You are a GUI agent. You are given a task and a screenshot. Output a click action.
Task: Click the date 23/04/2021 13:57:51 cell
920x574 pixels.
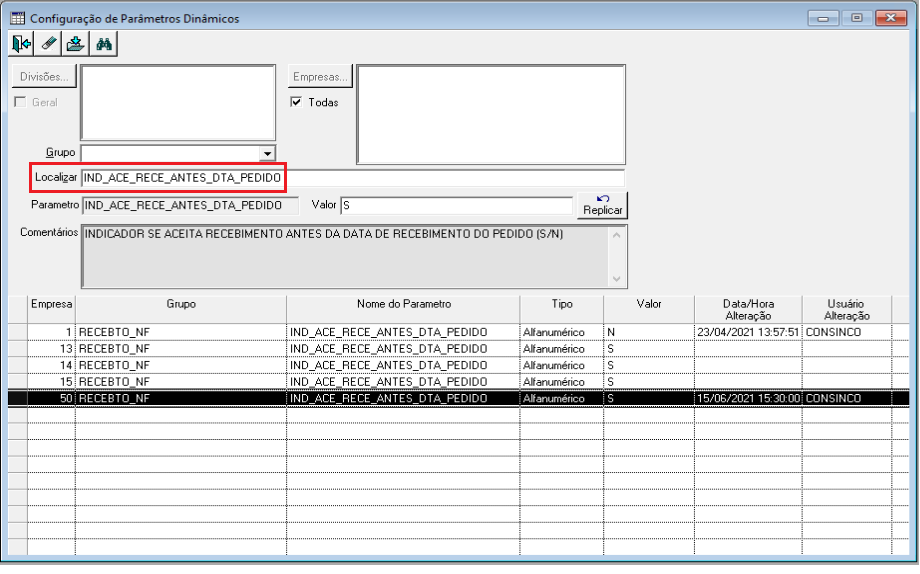[x=748, y=332]
